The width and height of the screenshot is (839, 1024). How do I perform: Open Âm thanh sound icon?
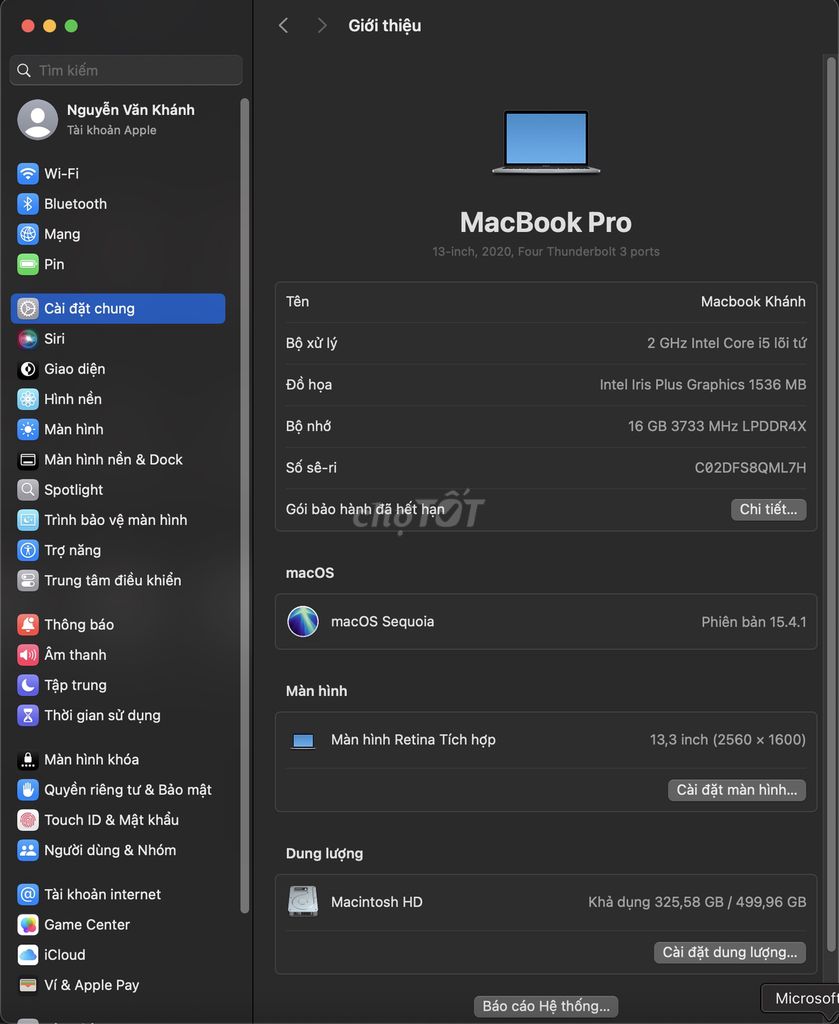click(x=27, y=654)
